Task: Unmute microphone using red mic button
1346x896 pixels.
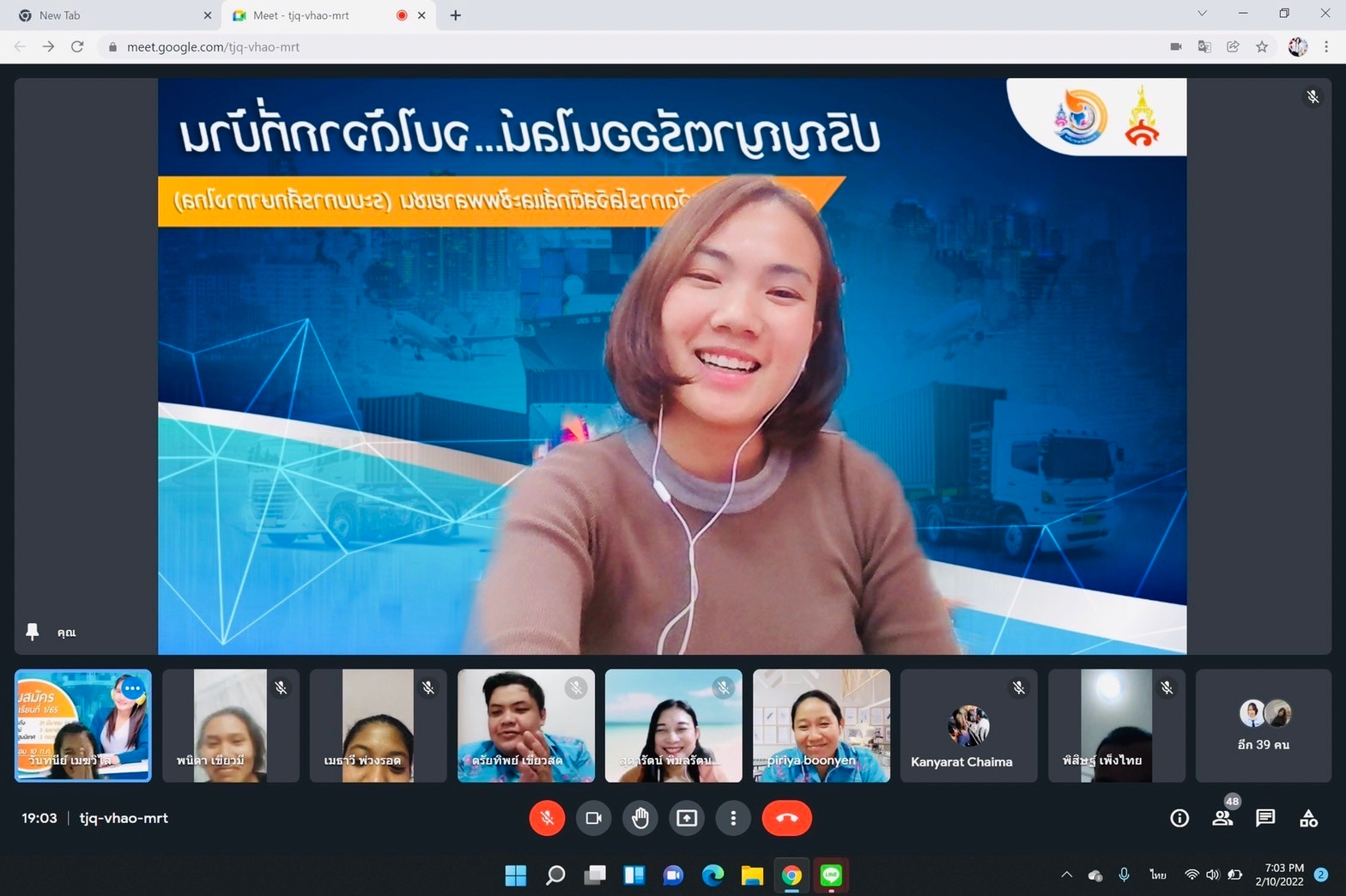Action: (x=547, y=818)
